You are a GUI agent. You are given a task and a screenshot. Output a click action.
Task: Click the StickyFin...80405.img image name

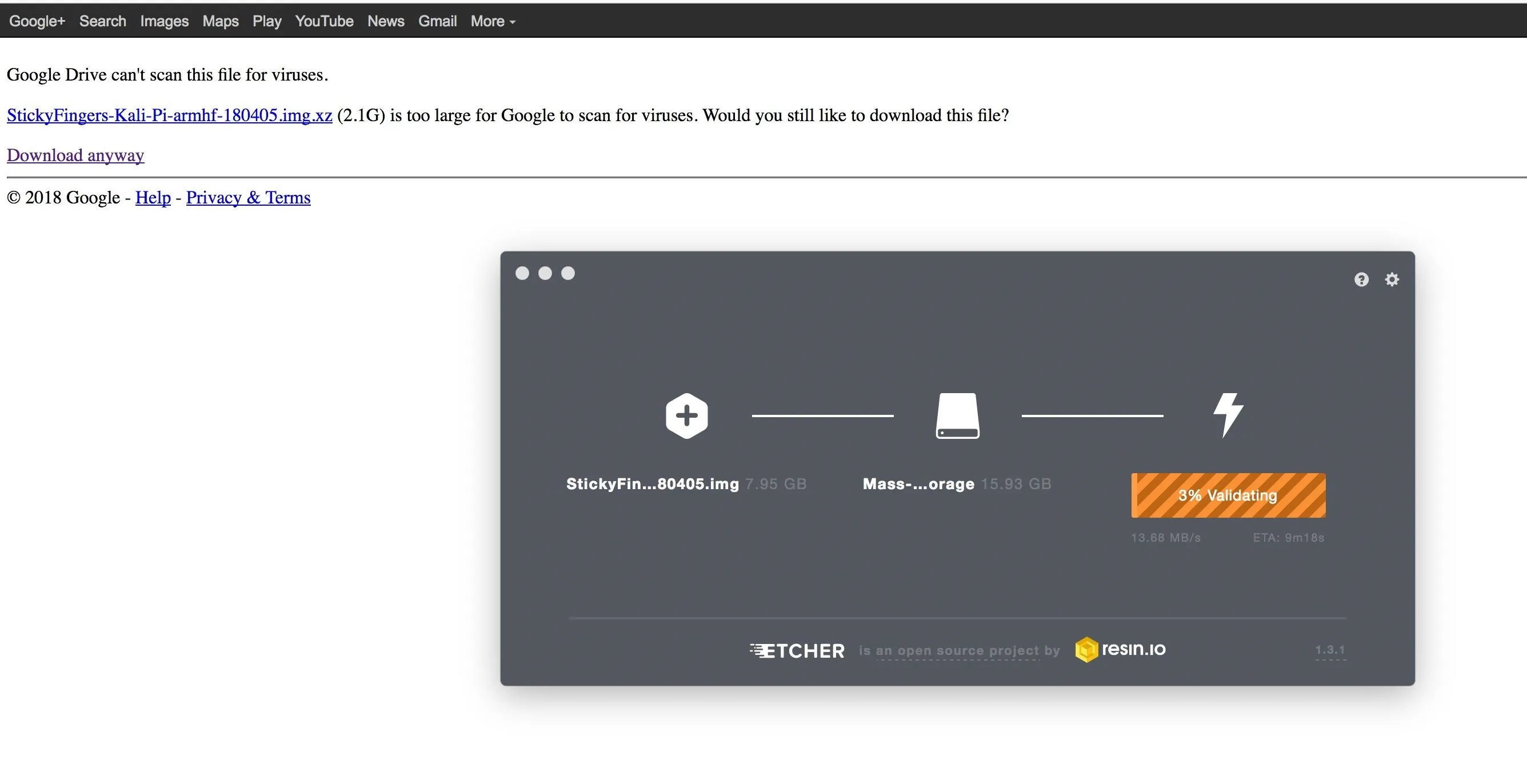click(x=653, y=484)
